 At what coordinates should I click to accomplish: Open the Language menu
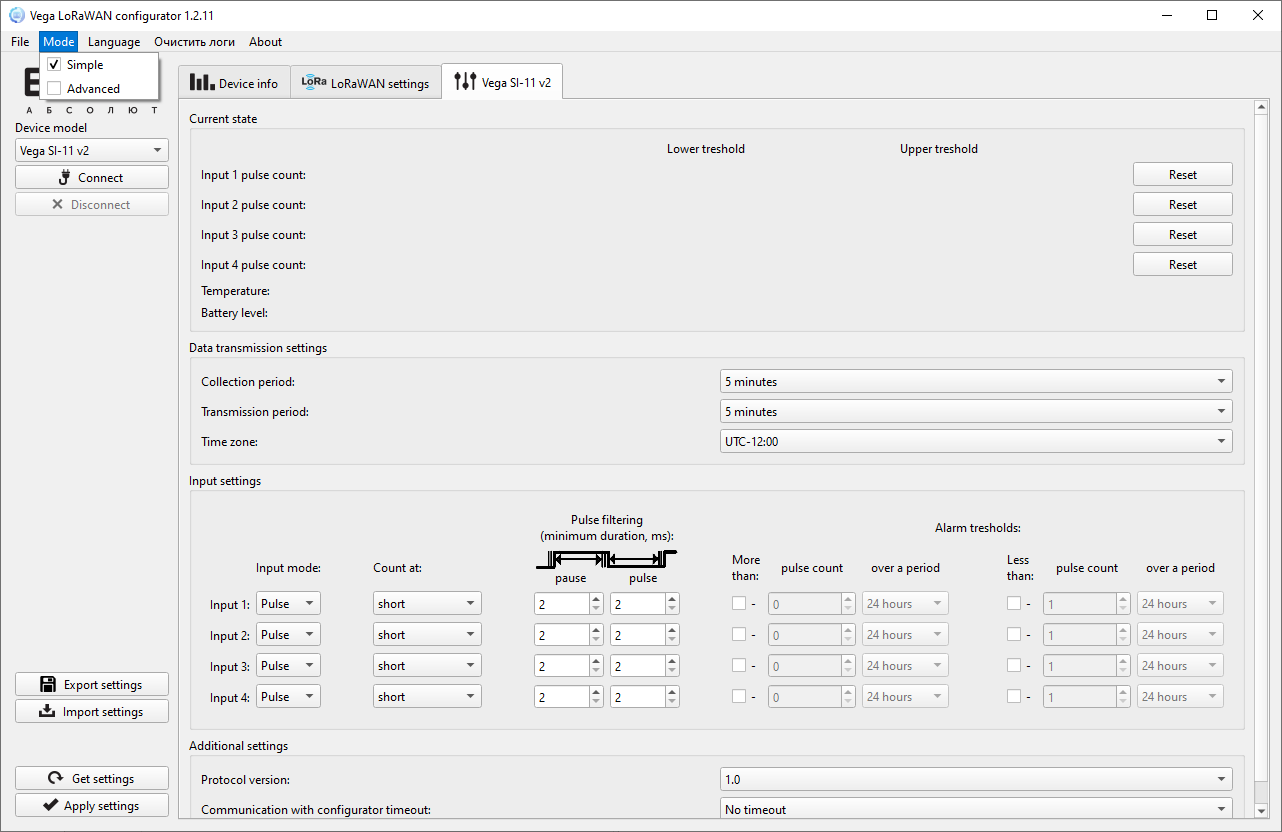tap(114, 42)
